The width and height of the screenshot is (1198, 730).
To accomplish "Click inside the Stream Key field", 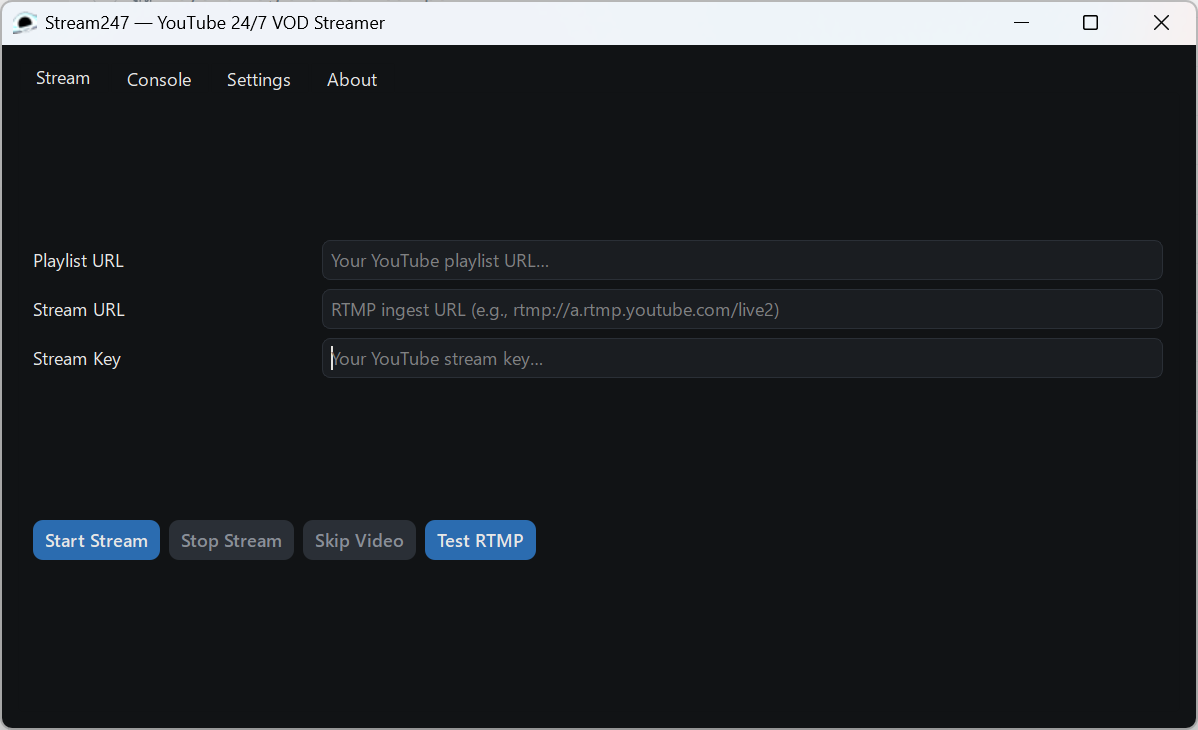I will coord(741,358).
